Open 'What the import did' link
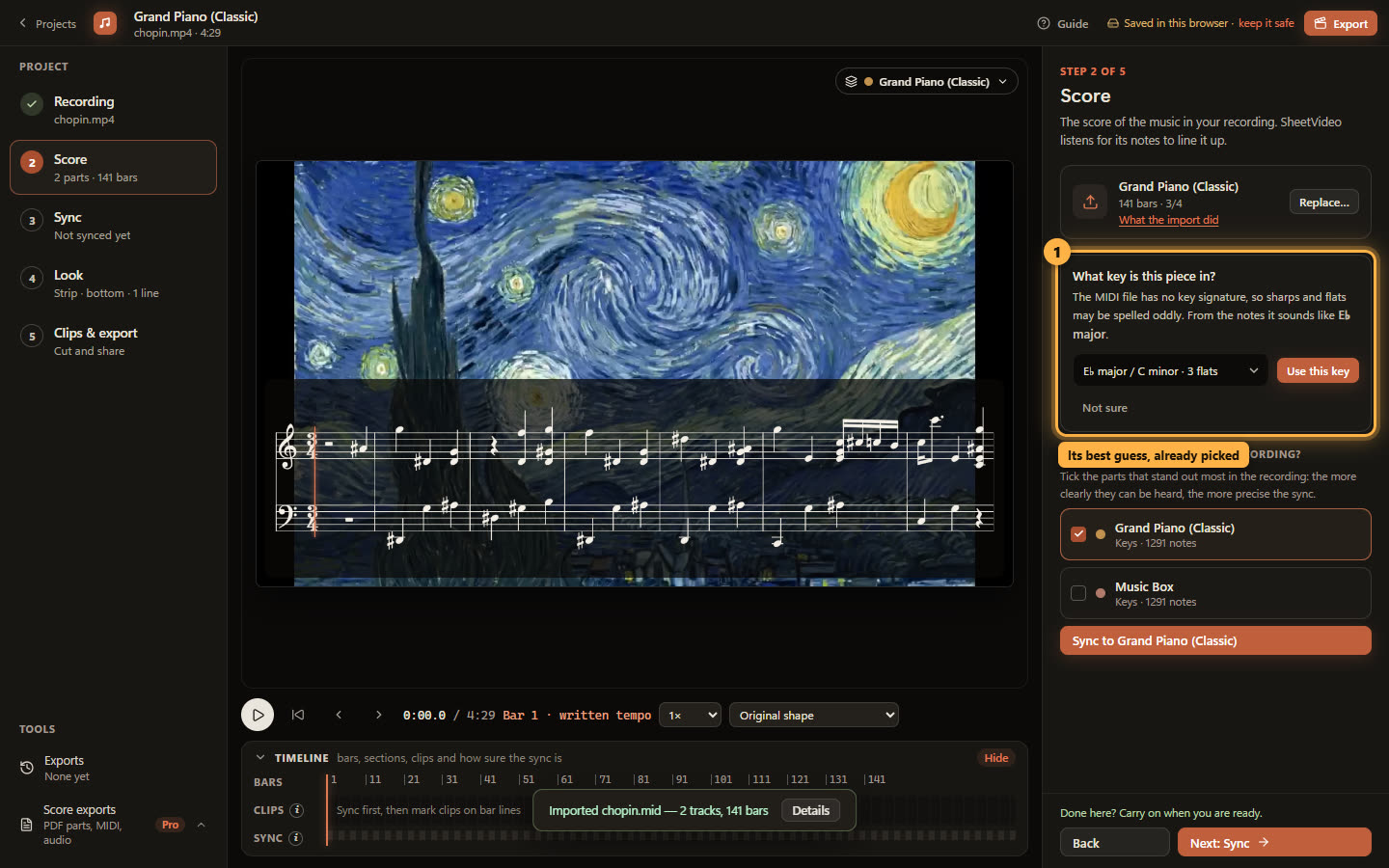1389x868 pixels. click(x=1168, y=220)
